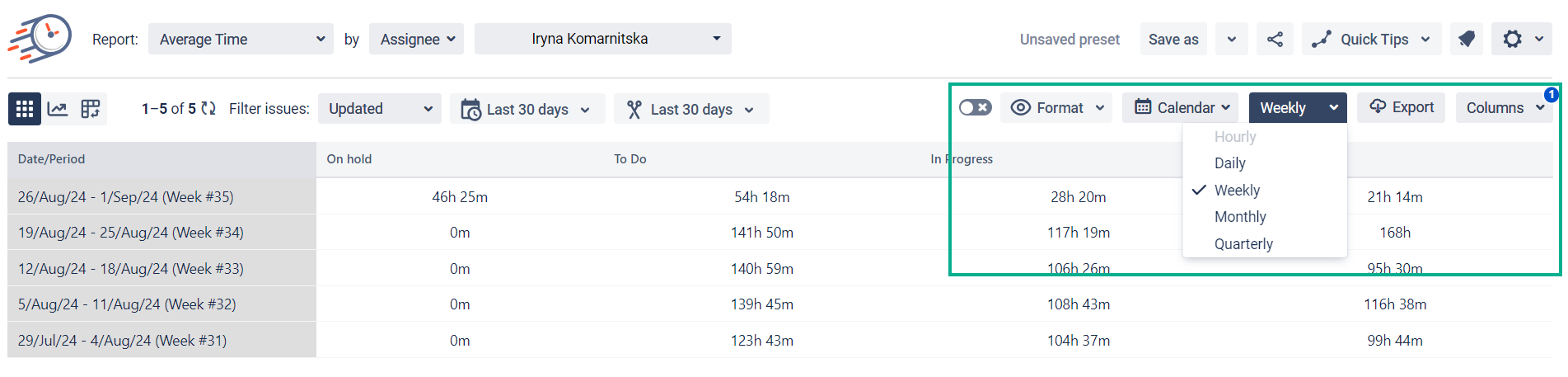1568x377 pixels.
Task: Click the Export button
Action: (1402, 108)
